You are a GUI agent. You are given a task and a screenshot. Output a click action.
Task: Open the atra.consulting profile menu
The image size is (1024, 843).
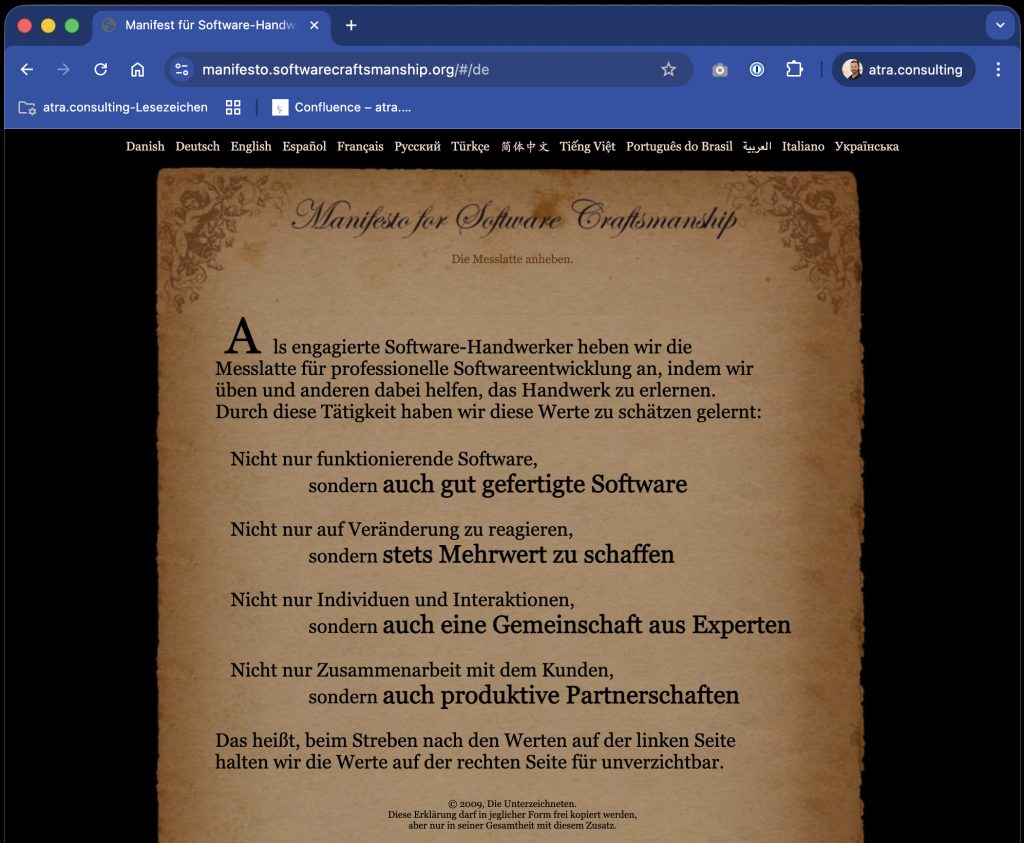tap(903, 69)
